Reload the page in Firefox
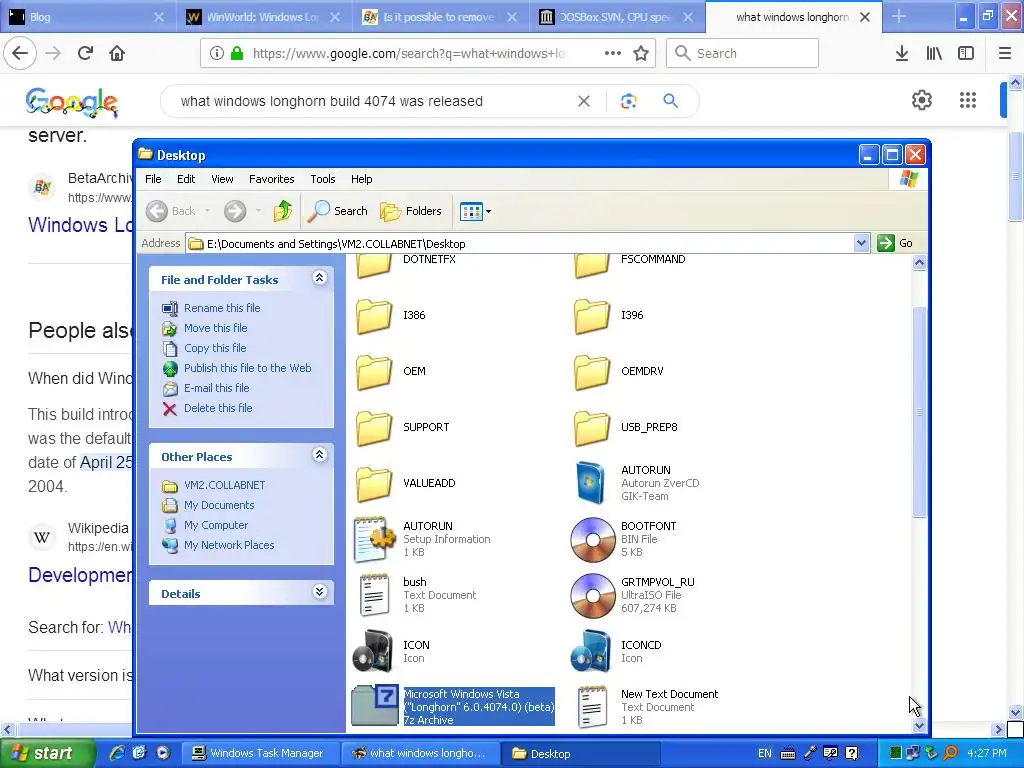This screenshot has width=1024, height=768. pos(86,54)
